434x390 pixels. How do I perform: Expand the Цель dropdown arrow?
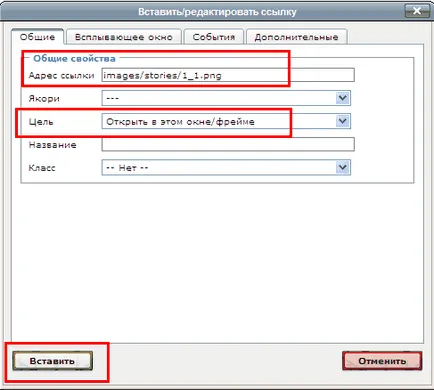(x=343, y=121)
